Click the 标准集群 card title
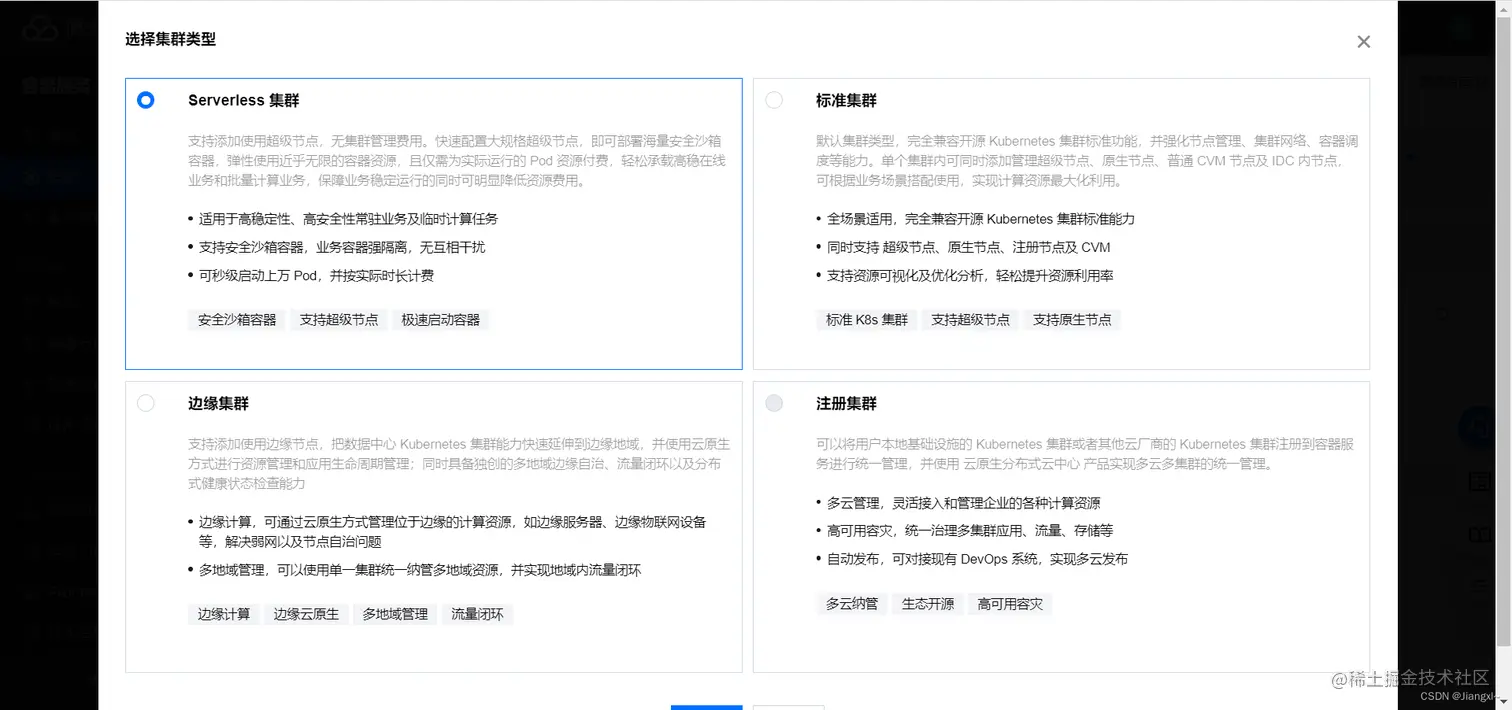 pyautogui.click(x=846, y=100)
